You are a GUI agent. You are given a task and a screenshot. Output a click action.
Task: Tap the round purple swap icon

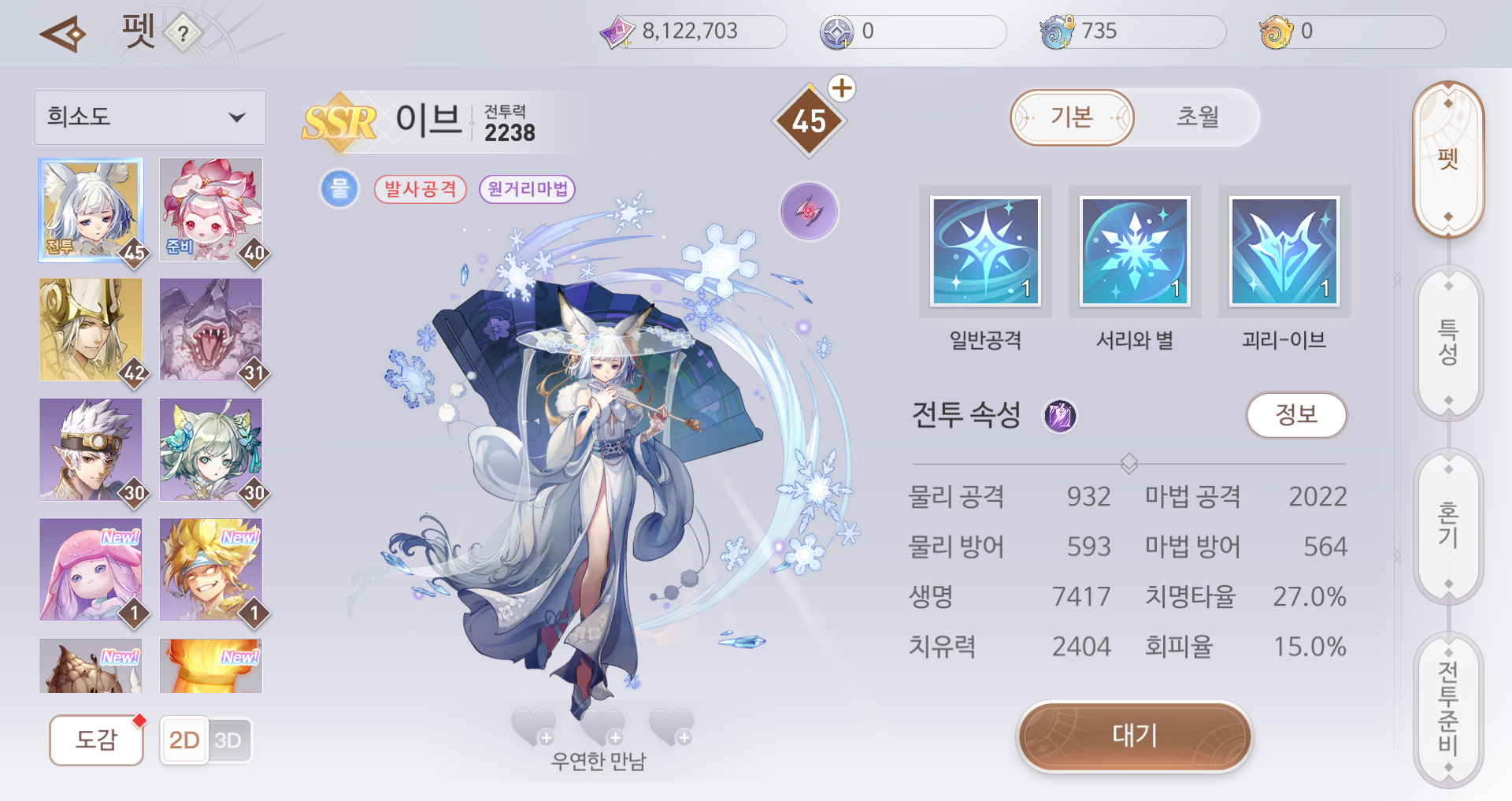tap(809, 211)
